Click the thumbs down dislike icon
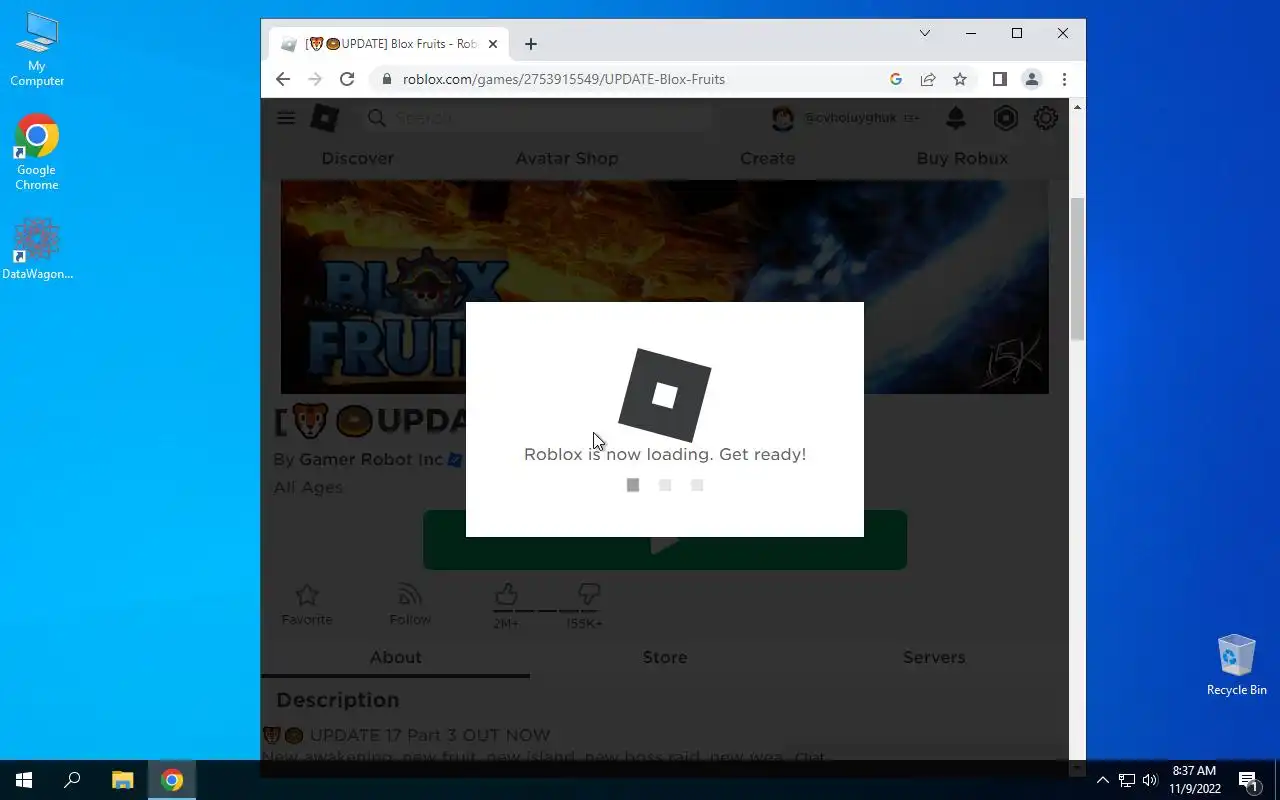Screen dimensions: 1280x800 pyautogui.click(x=589, y=594)
